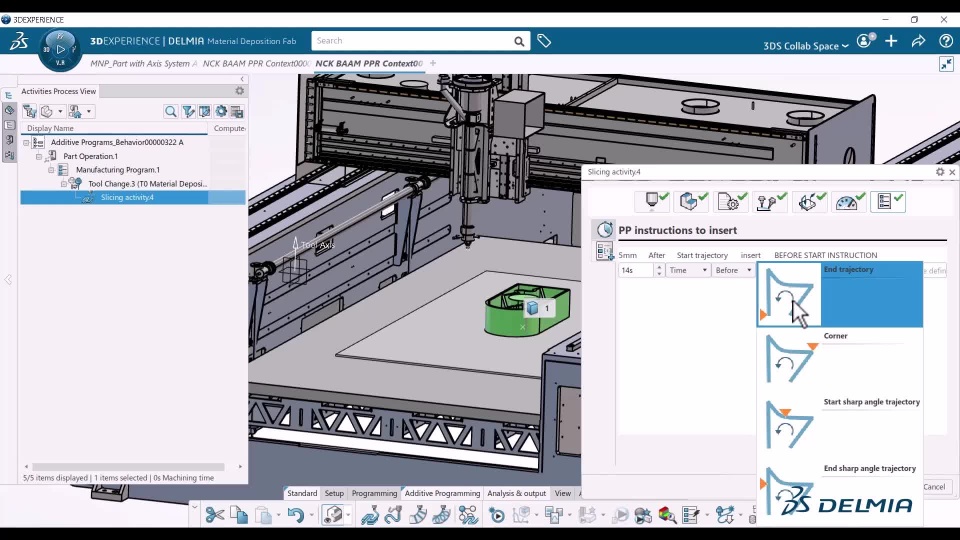Click the share arrow icon
960x540 pixels.
tap(918, 41)
